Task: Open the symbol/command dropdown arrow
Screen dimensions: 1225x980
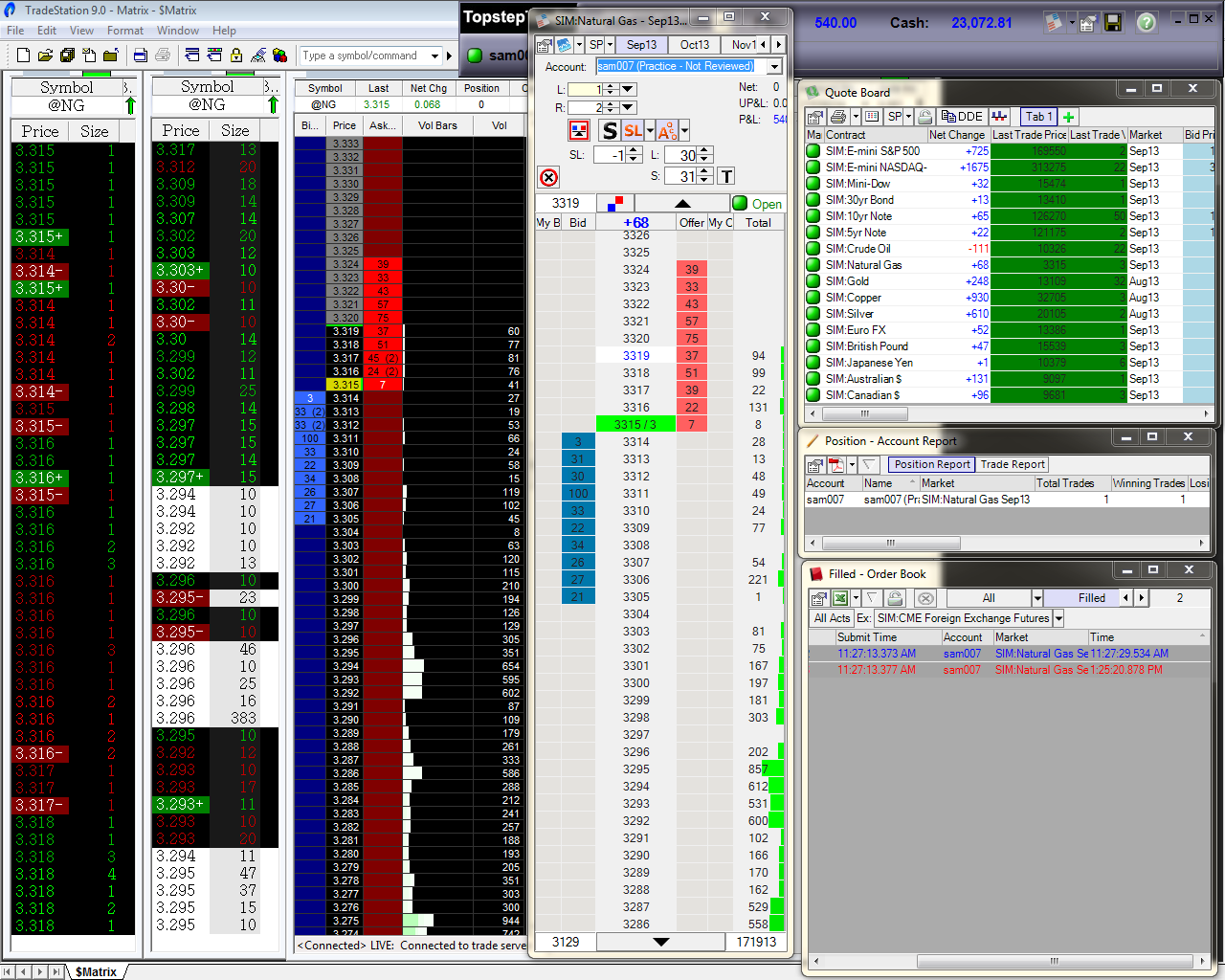Action: [x=434, y=56]
